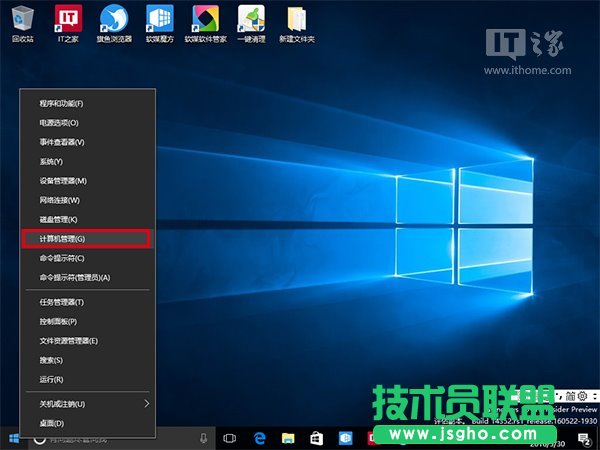The height and width of the screenshot is (450, 600).
Task: Launch Microsoft Edge from the taskbar
Action: click(259, 439)
